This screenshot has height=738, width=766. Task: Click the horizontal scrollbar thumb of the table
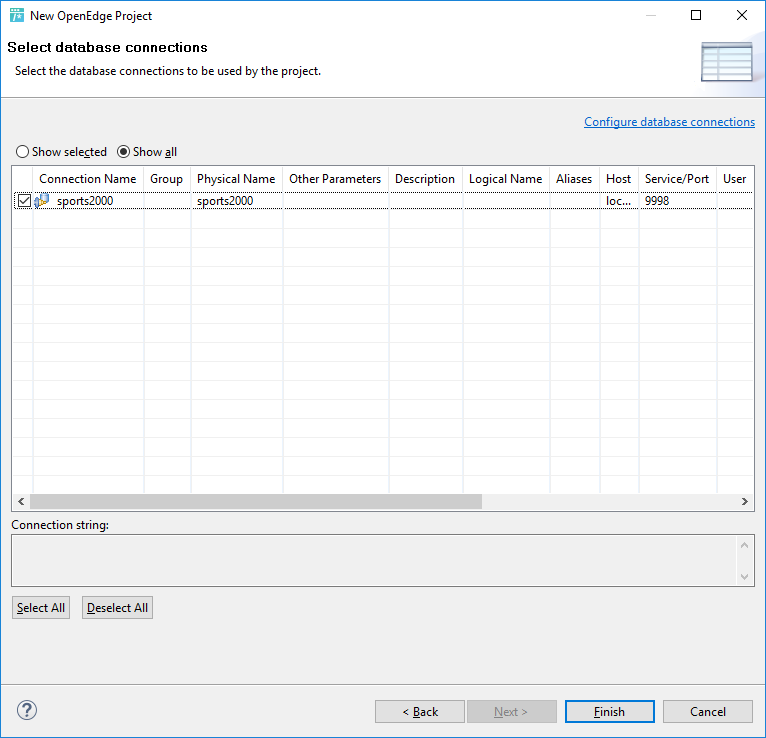pos(256,501)
